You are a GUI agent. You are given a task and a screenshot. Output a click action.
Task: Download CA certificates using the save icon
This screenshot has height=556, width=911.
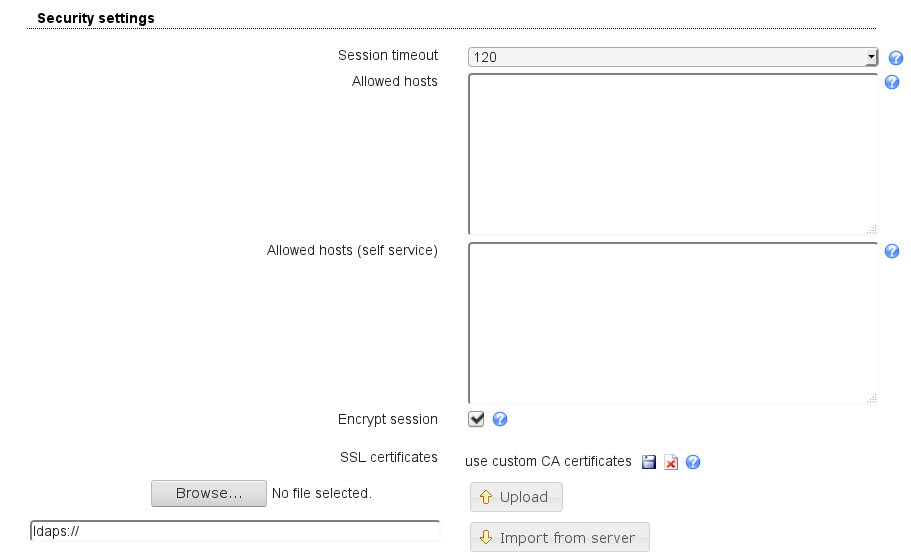pyautogui.click(x=649, y=462)
